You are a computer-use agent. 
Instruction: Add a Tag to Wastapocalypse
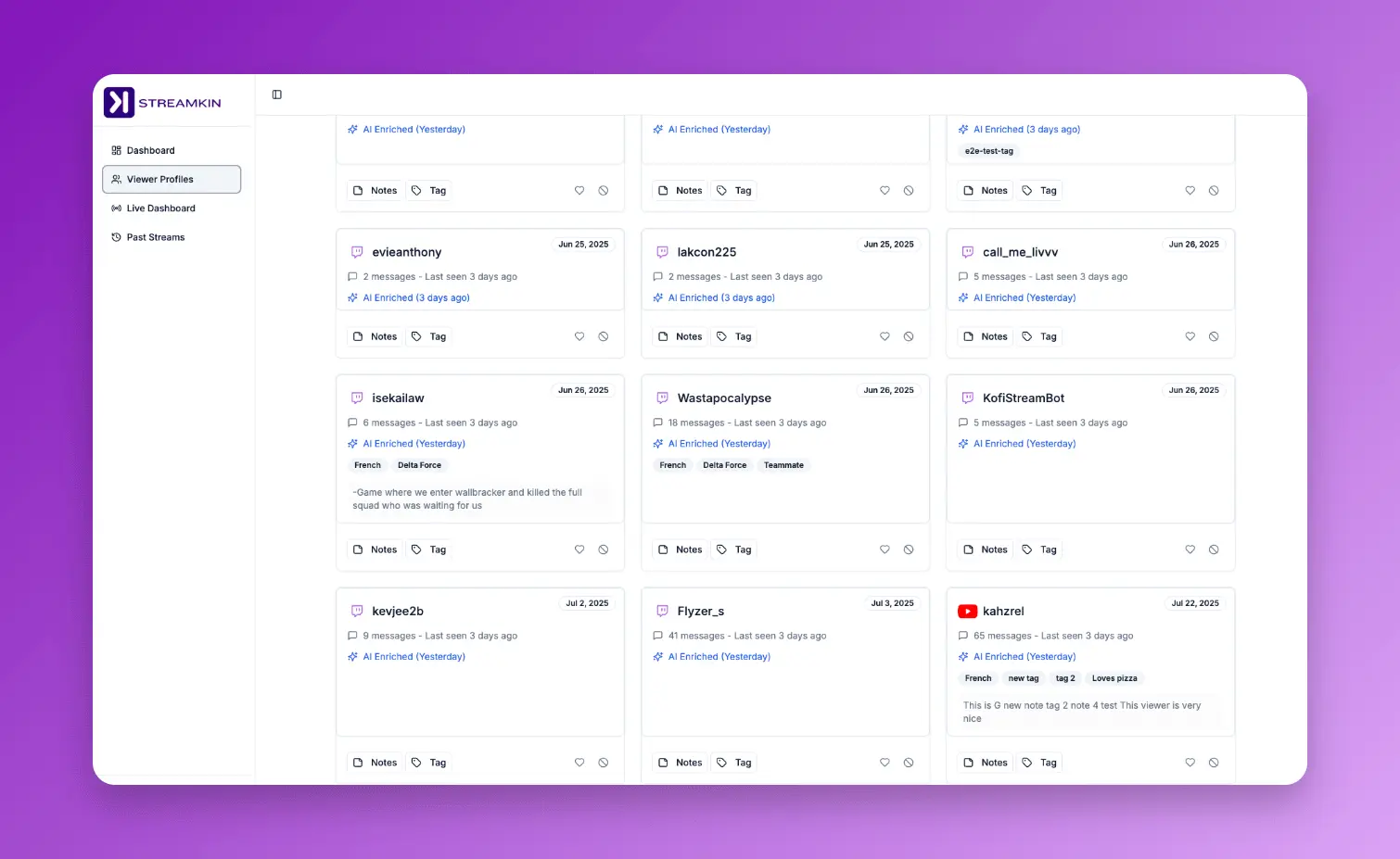734,550
